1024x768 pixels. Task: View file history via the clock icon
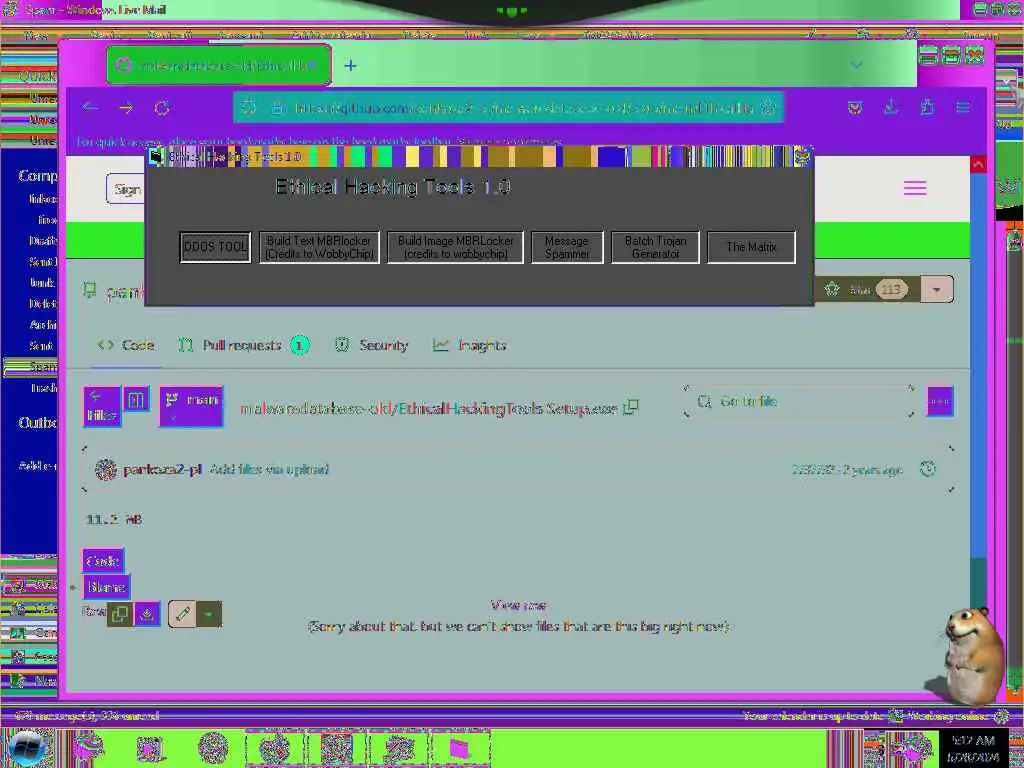[x=927, y=469]
